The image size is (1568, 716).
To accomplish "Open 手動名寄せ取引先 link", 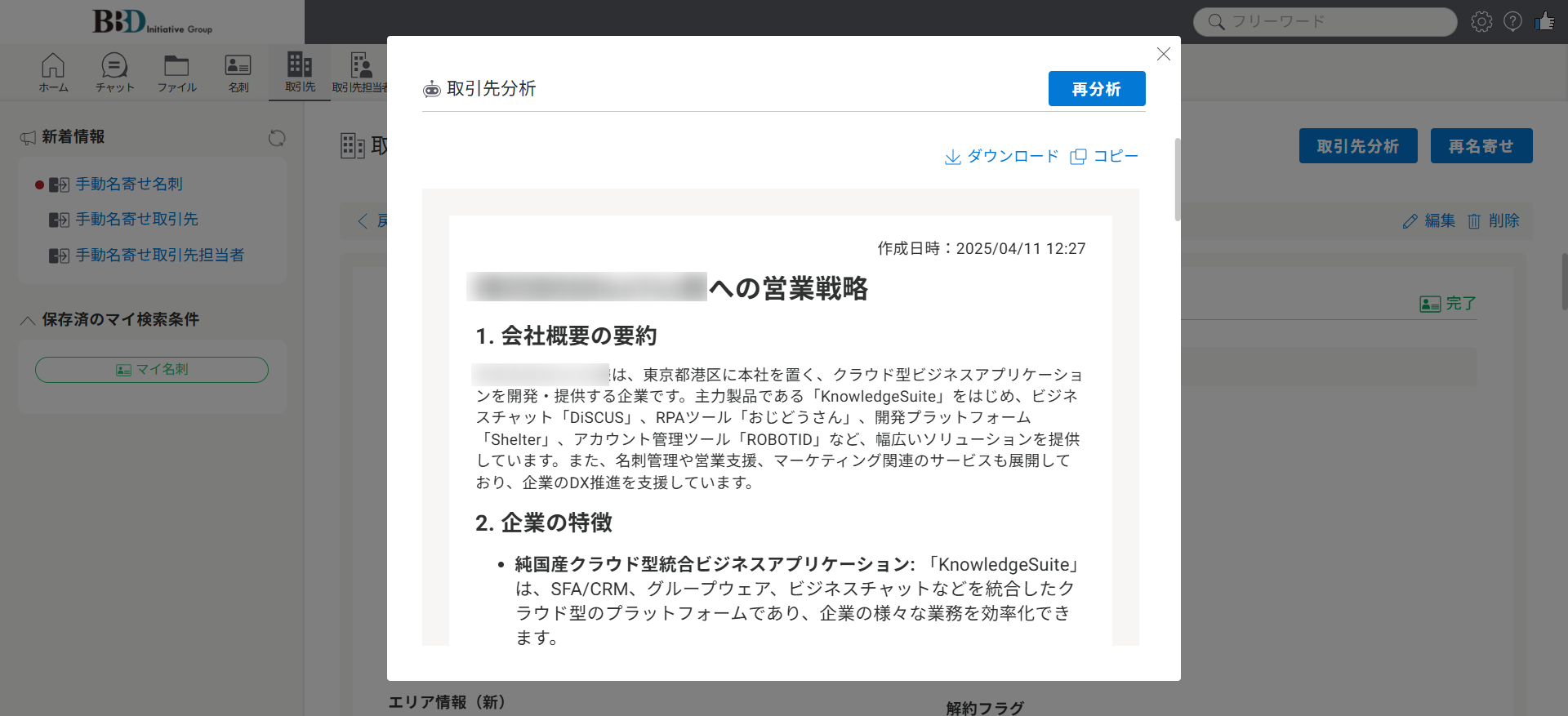I will pos(137,220).
